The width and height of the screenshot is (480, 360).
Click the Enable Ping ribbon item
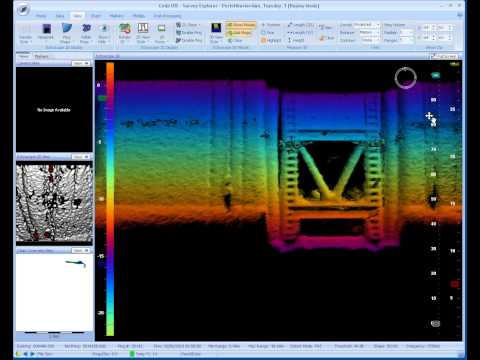click(189, 33)
